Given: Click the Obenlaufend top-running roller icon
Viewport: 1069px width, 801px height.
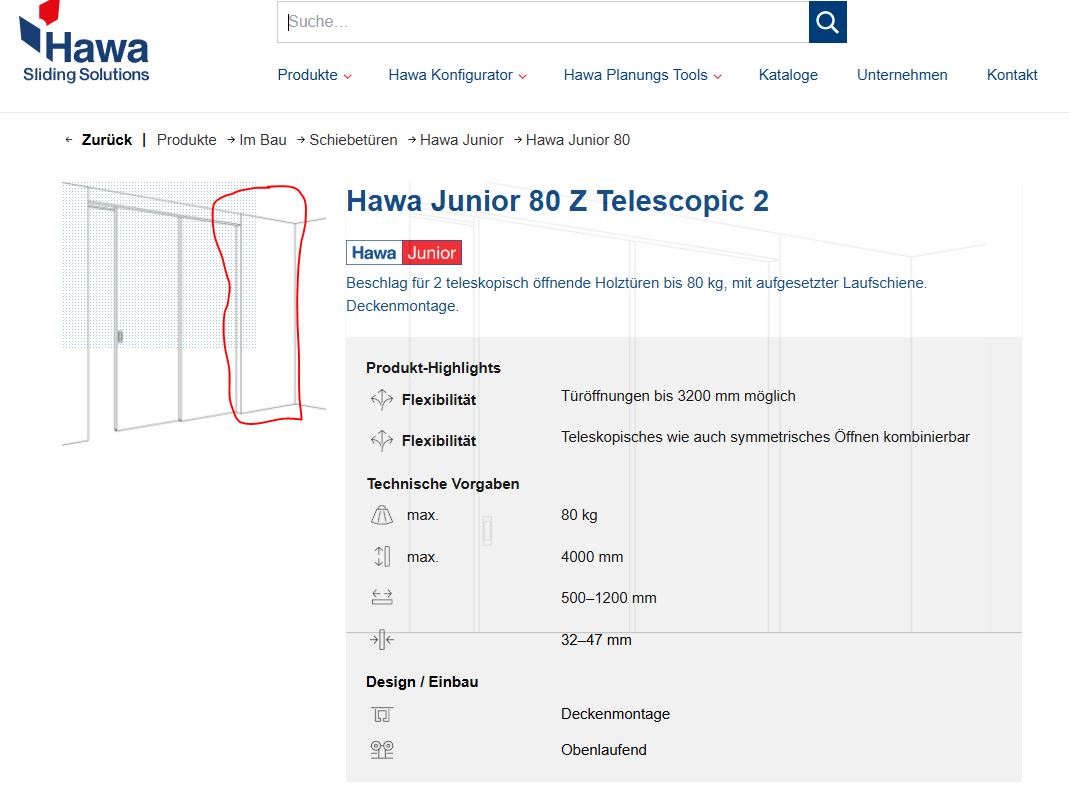Looking at the screenshot, I should (382, 750).
